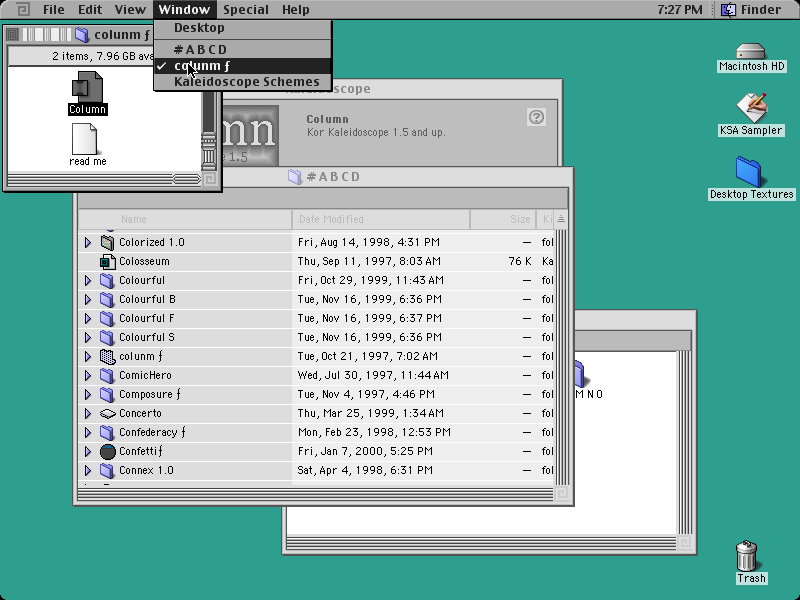The height and width of the screenshot is (600, 800).
Task: Select the Column scheme file icon
Action: (x=87, y=87)
